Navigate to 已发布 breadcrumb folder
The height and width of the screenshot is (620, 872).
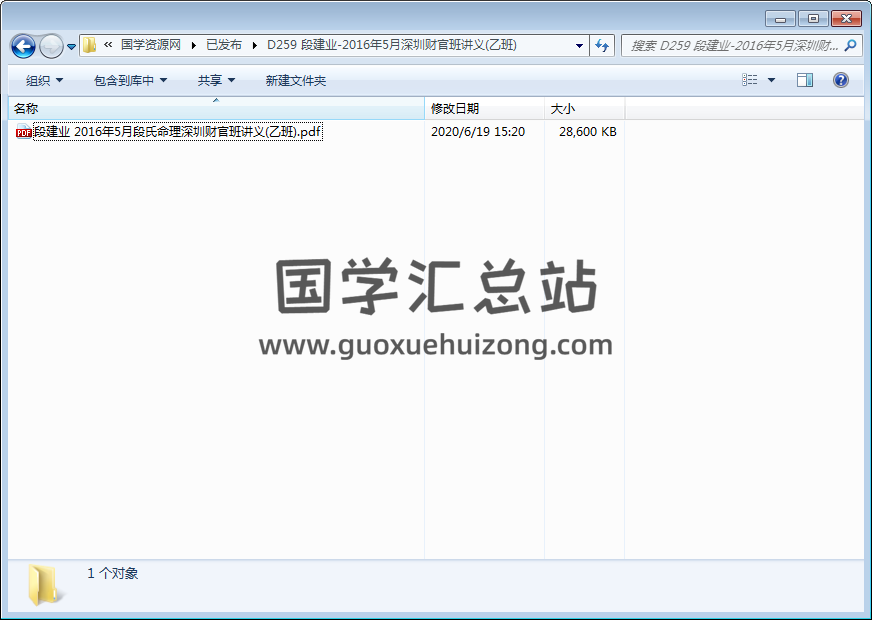(223, 45)
